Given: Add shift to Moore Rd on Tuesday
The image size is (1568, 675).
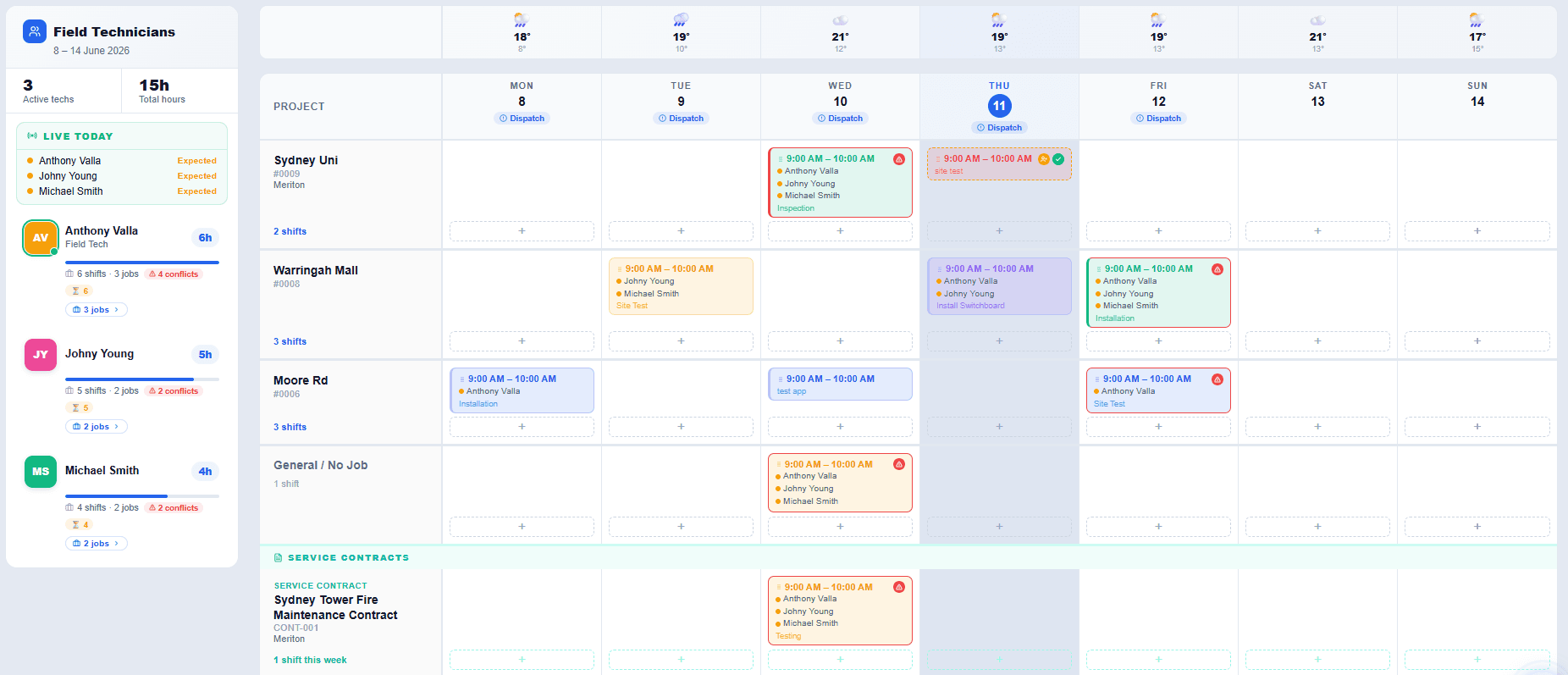Looking at the screenshot, I should tap(681, 427).
